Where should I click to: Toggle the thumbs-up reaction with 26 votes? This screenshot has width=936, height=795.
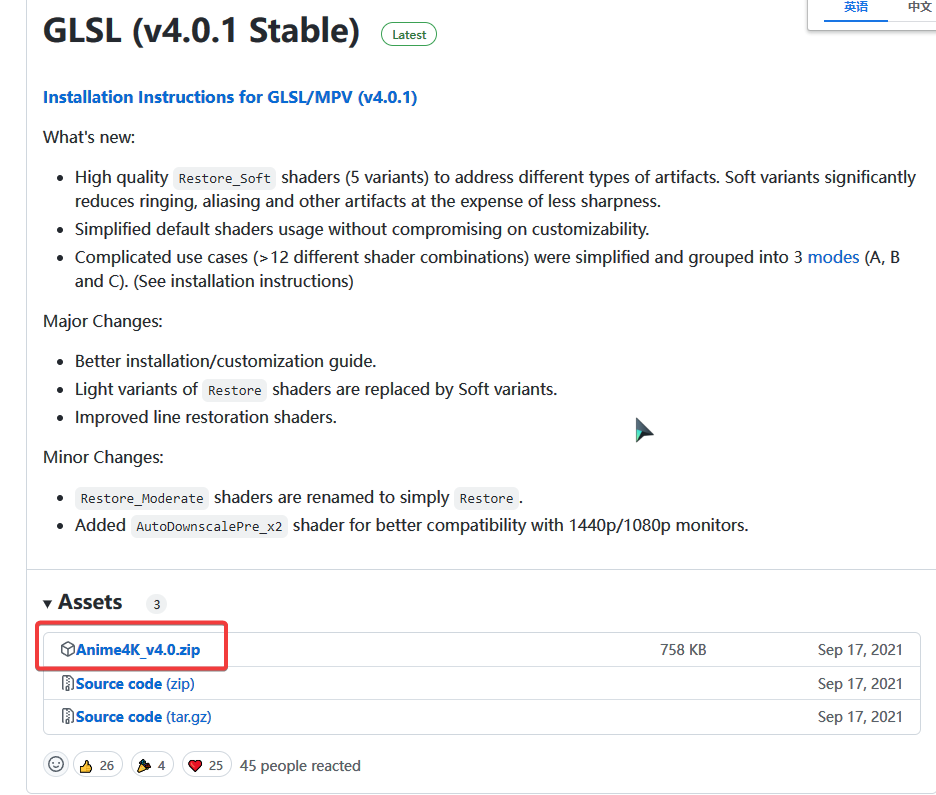click(97, 765)
